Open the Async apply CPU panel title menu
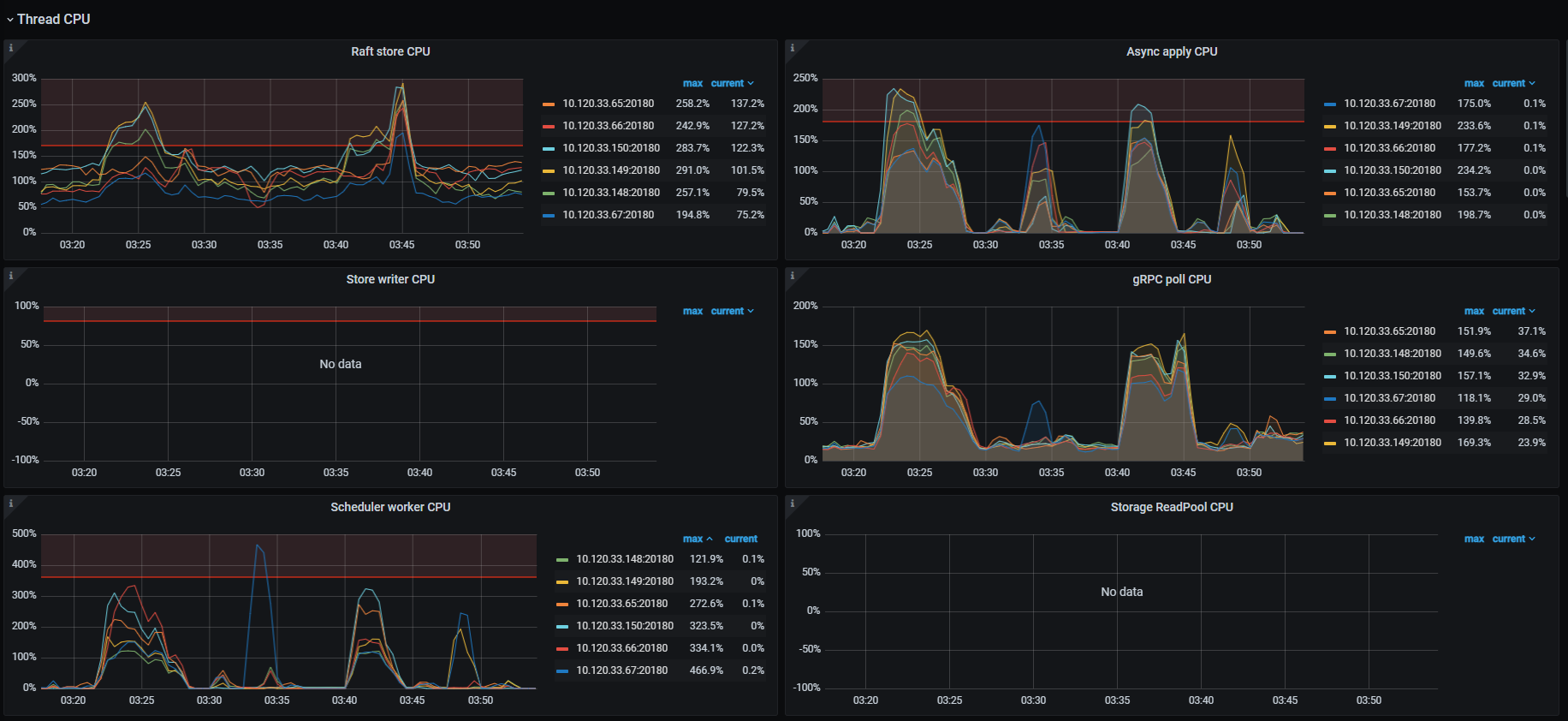1568x721 pixels. (x=1172, y=51)
